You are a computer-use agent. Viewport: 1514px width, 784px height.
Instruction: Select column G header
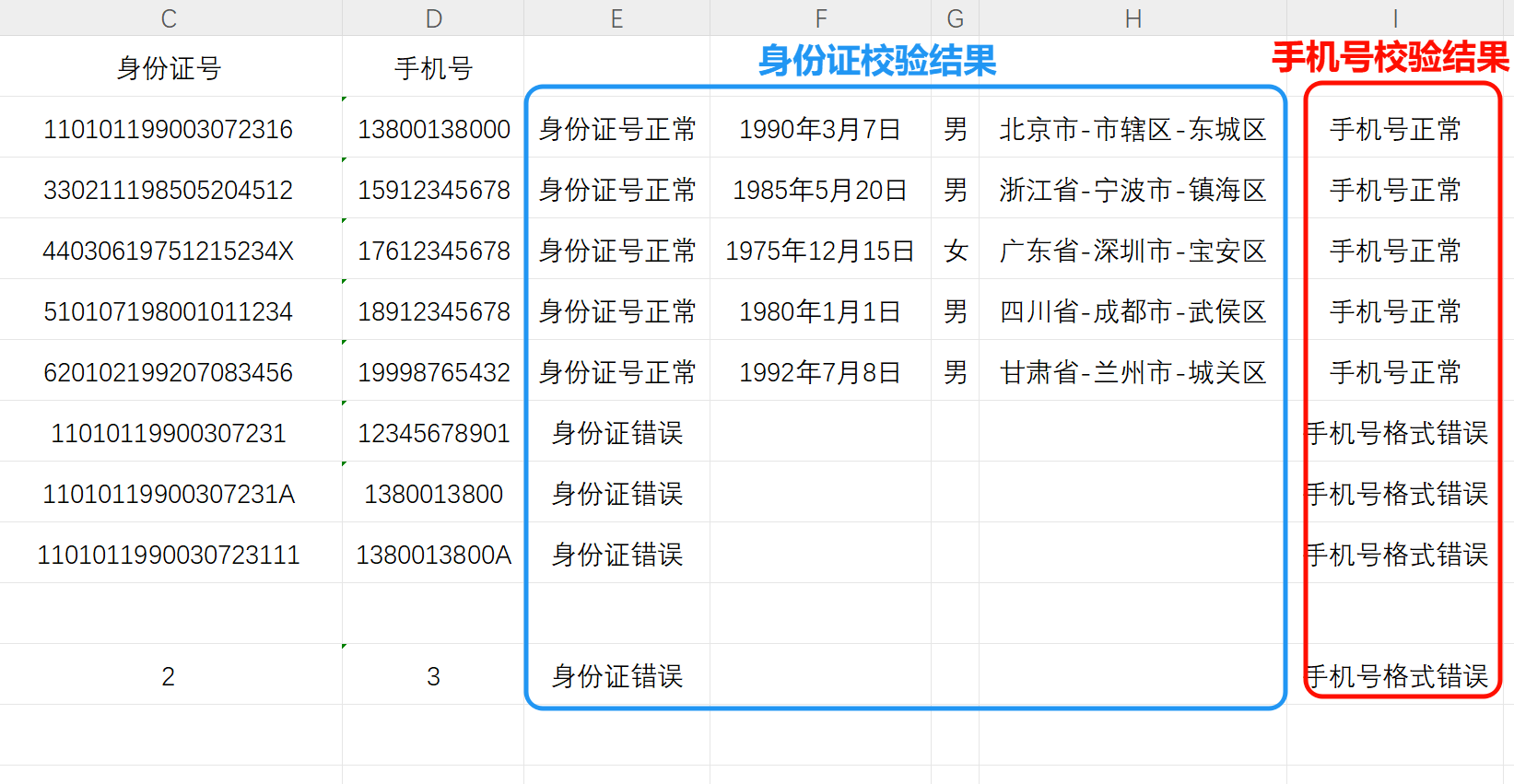click(955, 18)
